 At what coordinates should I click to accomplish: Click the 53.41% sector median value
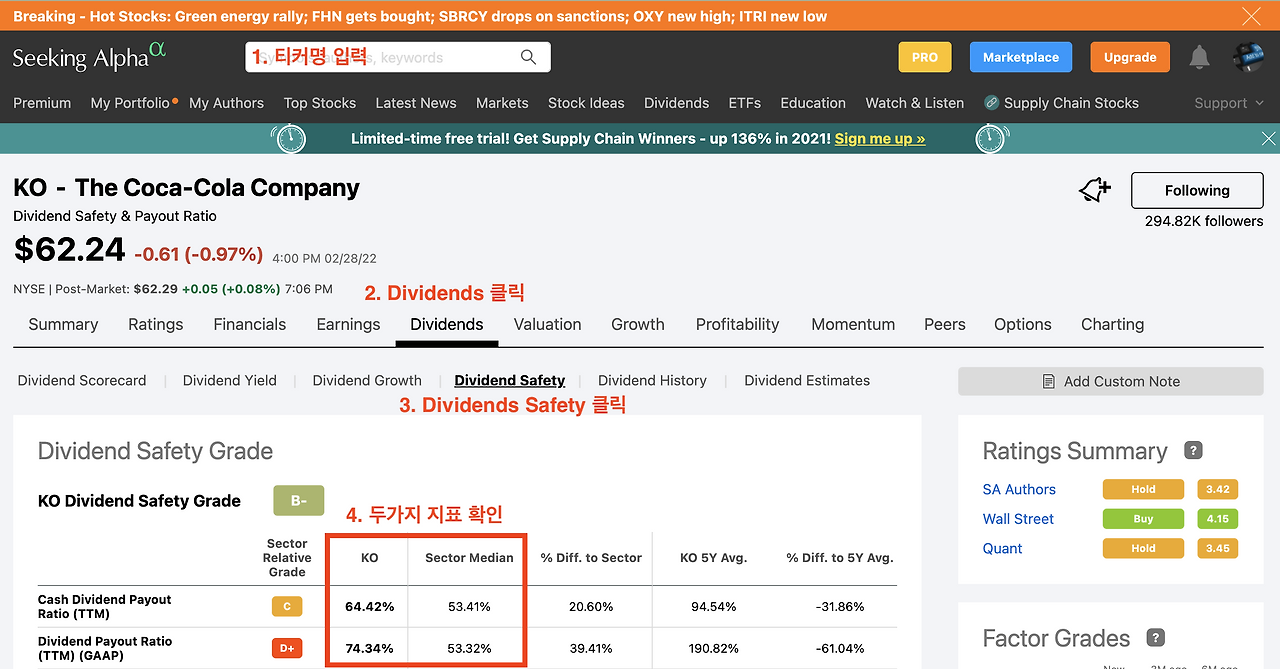[469, 606]
